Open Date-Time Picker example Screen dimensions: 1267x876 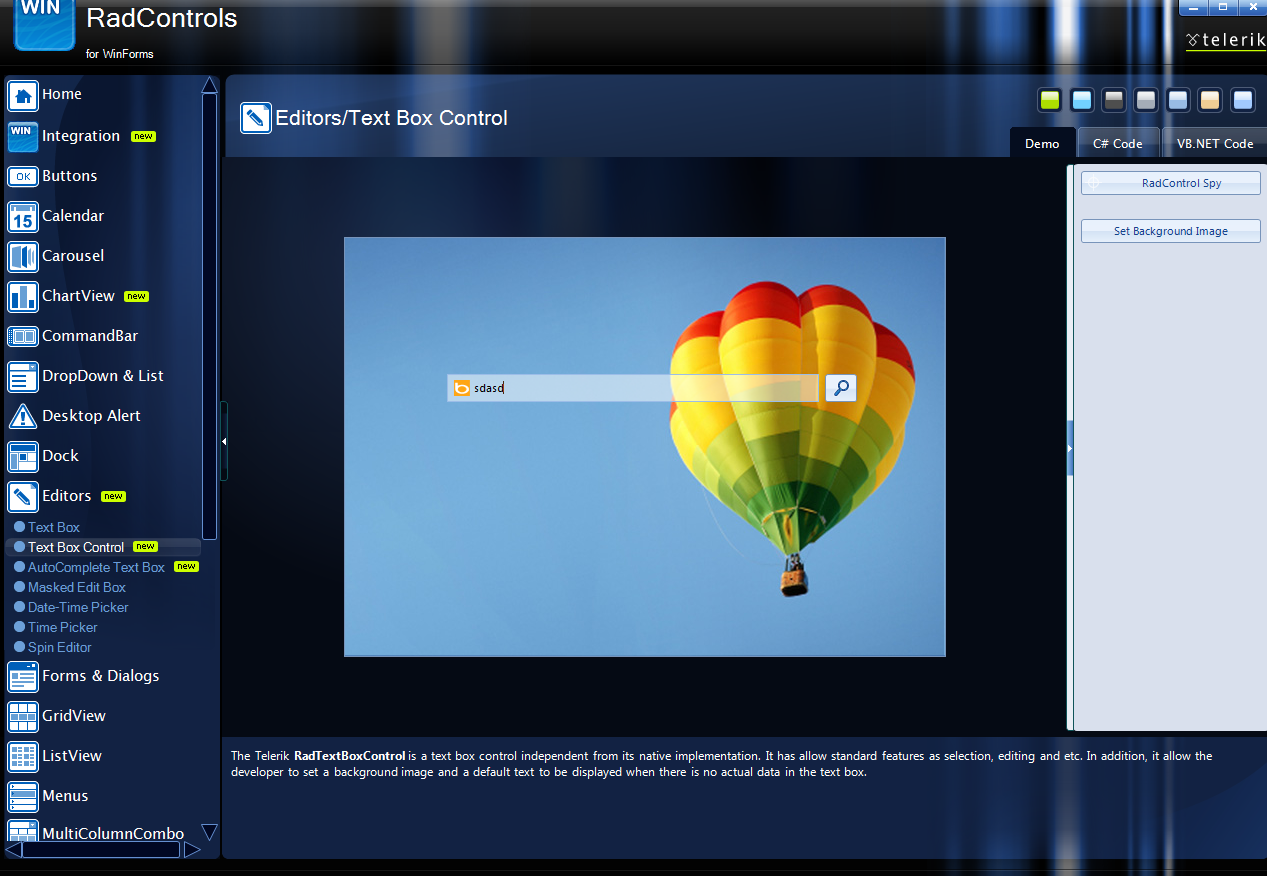(x=78, y=607)
